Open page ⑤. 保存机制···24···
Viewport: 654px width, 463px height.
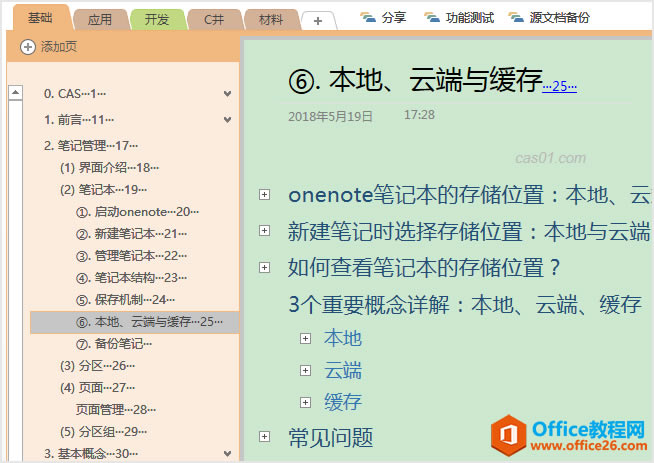(x=126, y=300)
